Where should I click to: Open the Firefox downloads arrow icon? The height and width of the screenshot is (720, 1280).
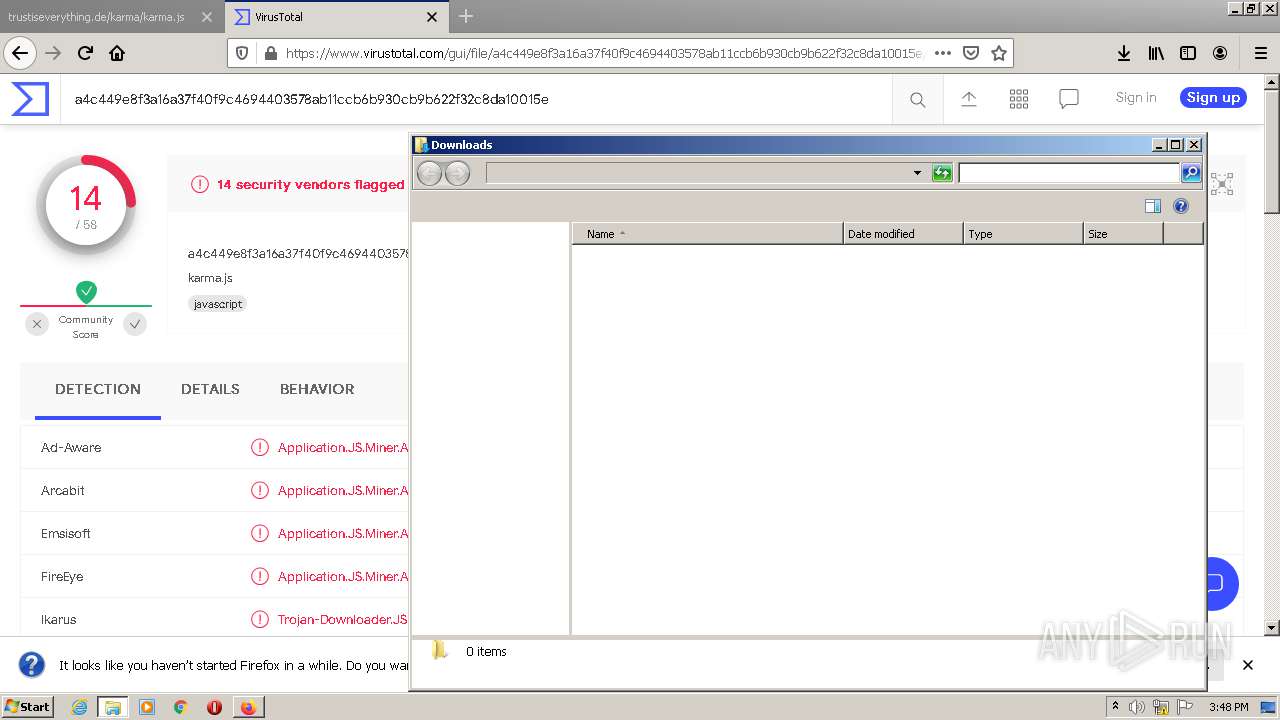[1124, 53]
